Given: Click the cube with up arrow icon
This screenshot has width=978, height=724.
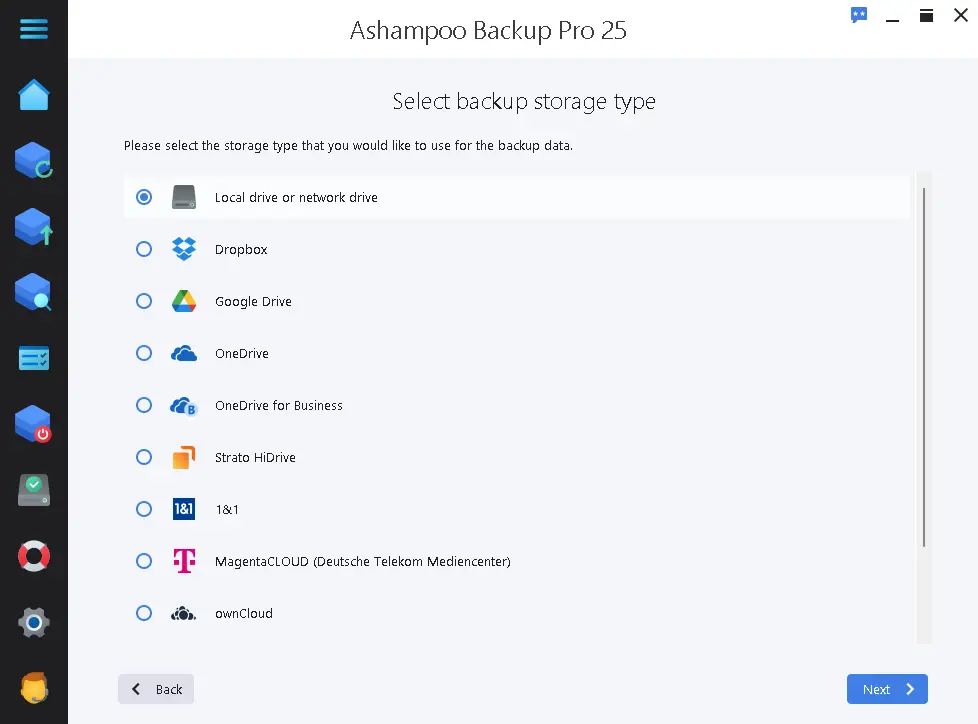Looking at the screenshot, I should [x=34, y=227].
